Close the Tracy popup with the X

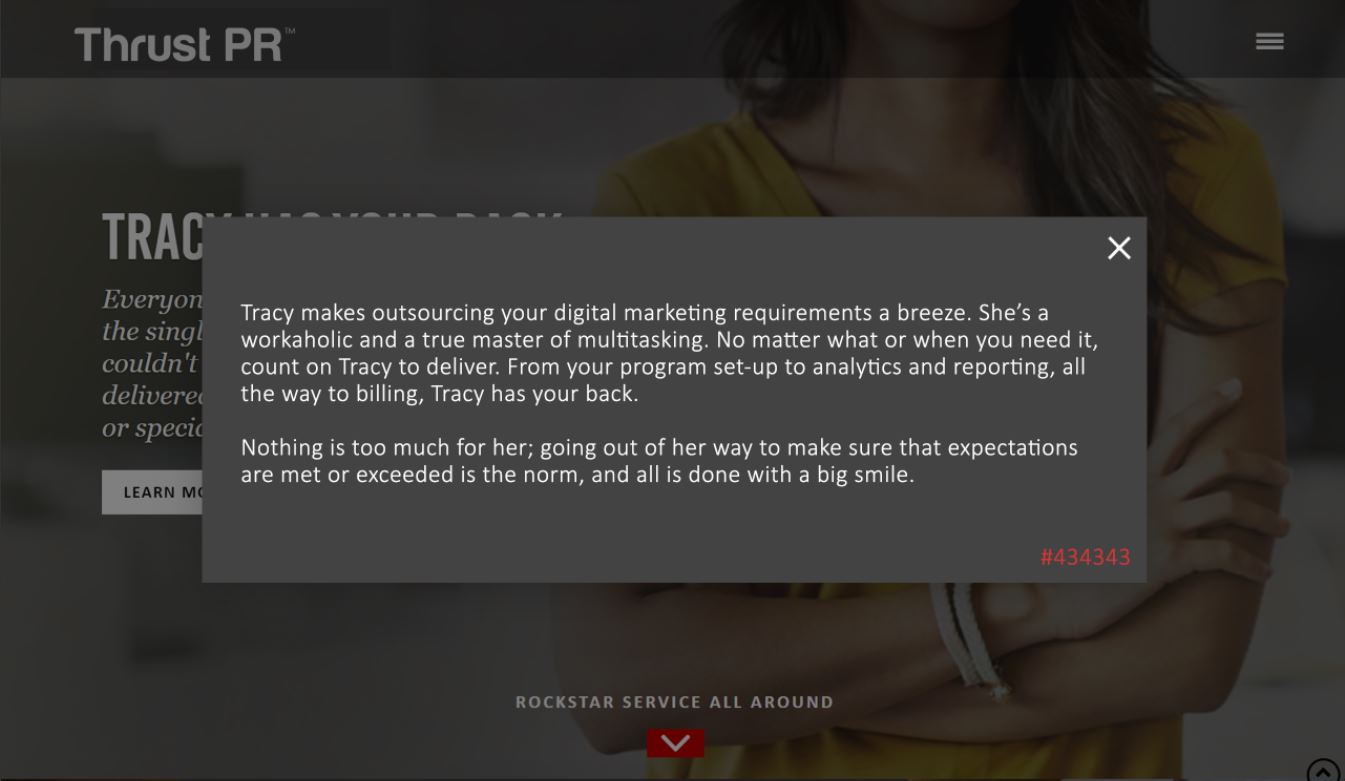click(1119, 248)
